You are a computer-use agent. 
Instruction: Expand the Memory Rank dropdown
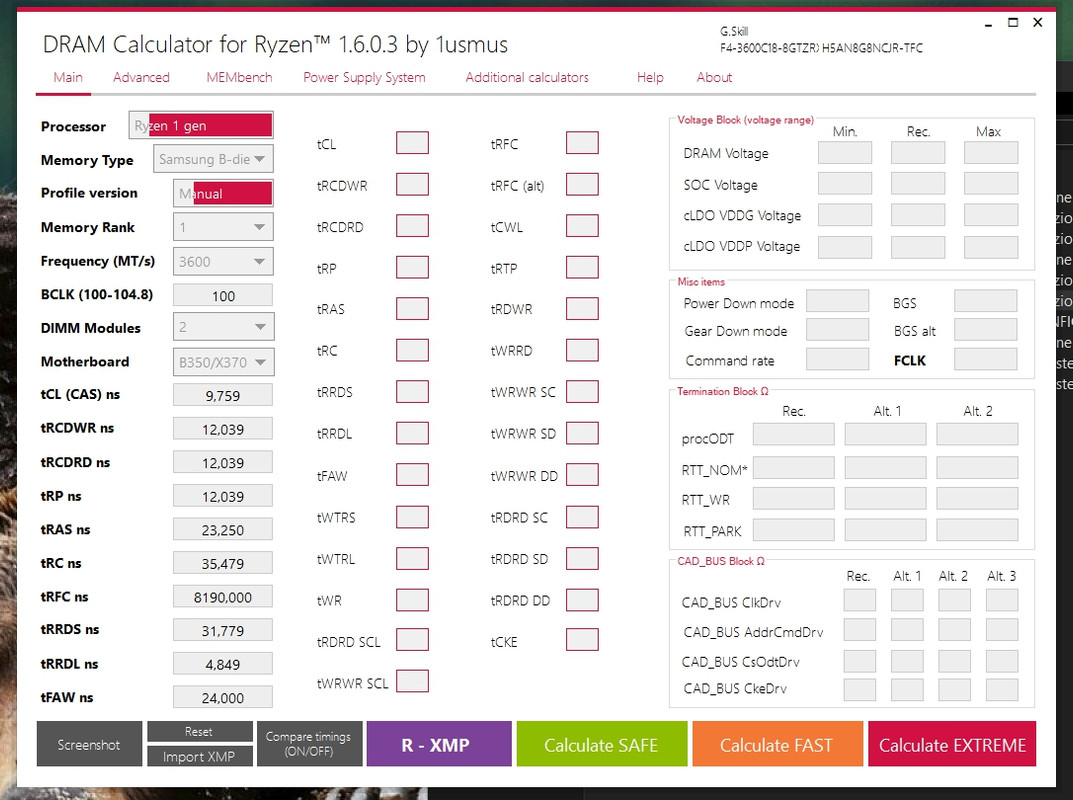(x=223, y=227)
